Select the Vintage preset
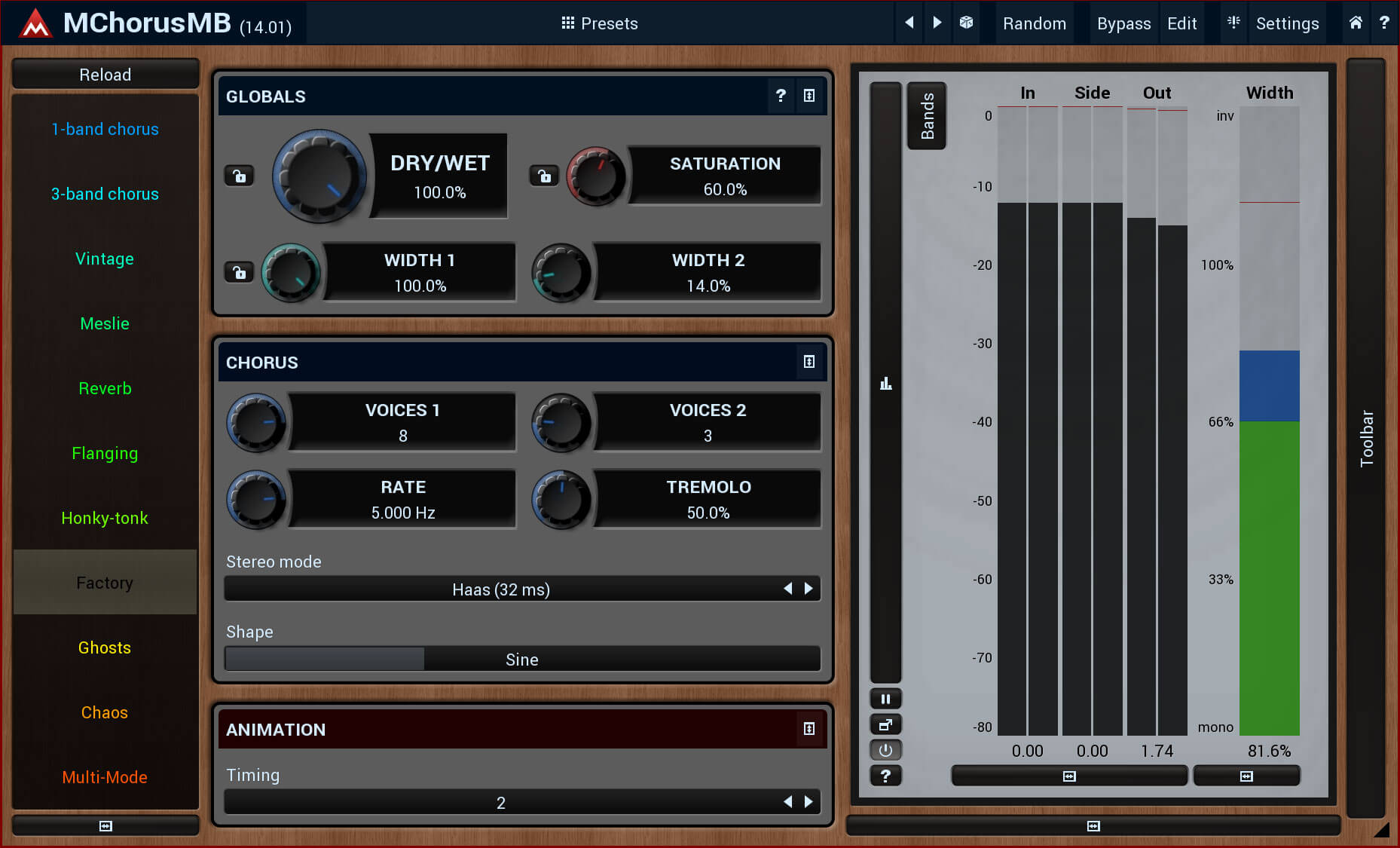The width and height of the screenshot is (1400, 848). [105, 259]
